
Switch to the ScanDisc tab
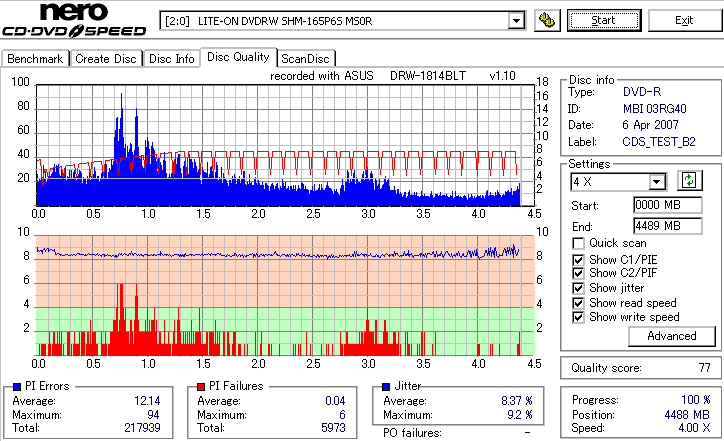click(305, 59)
